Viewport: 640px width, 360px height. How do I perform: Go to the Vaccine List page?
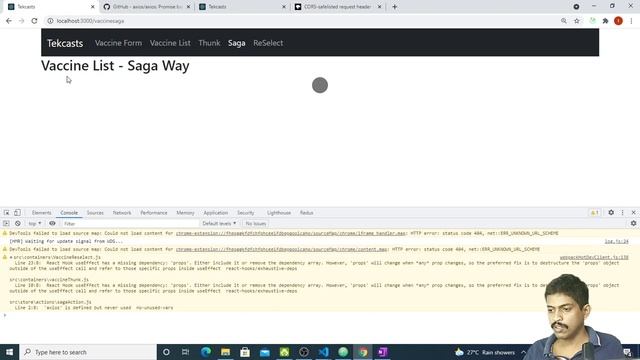pyautogui.click(x=170, y=43)
